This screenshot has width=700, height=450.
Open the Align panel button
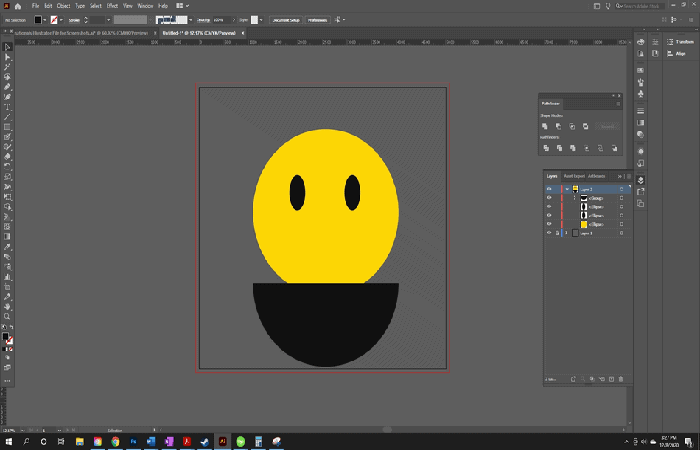tap(676, 54)
